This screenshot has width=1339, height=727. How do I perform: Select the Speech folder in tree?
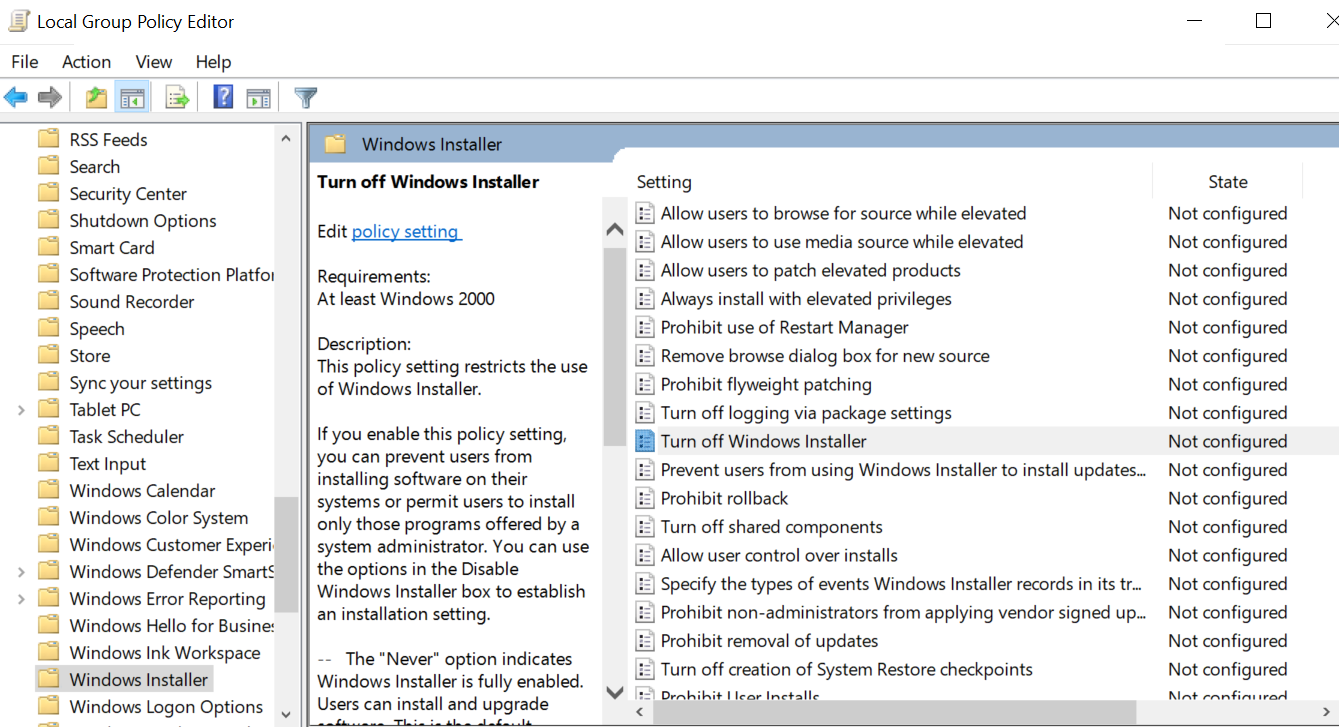pos(97,329)
